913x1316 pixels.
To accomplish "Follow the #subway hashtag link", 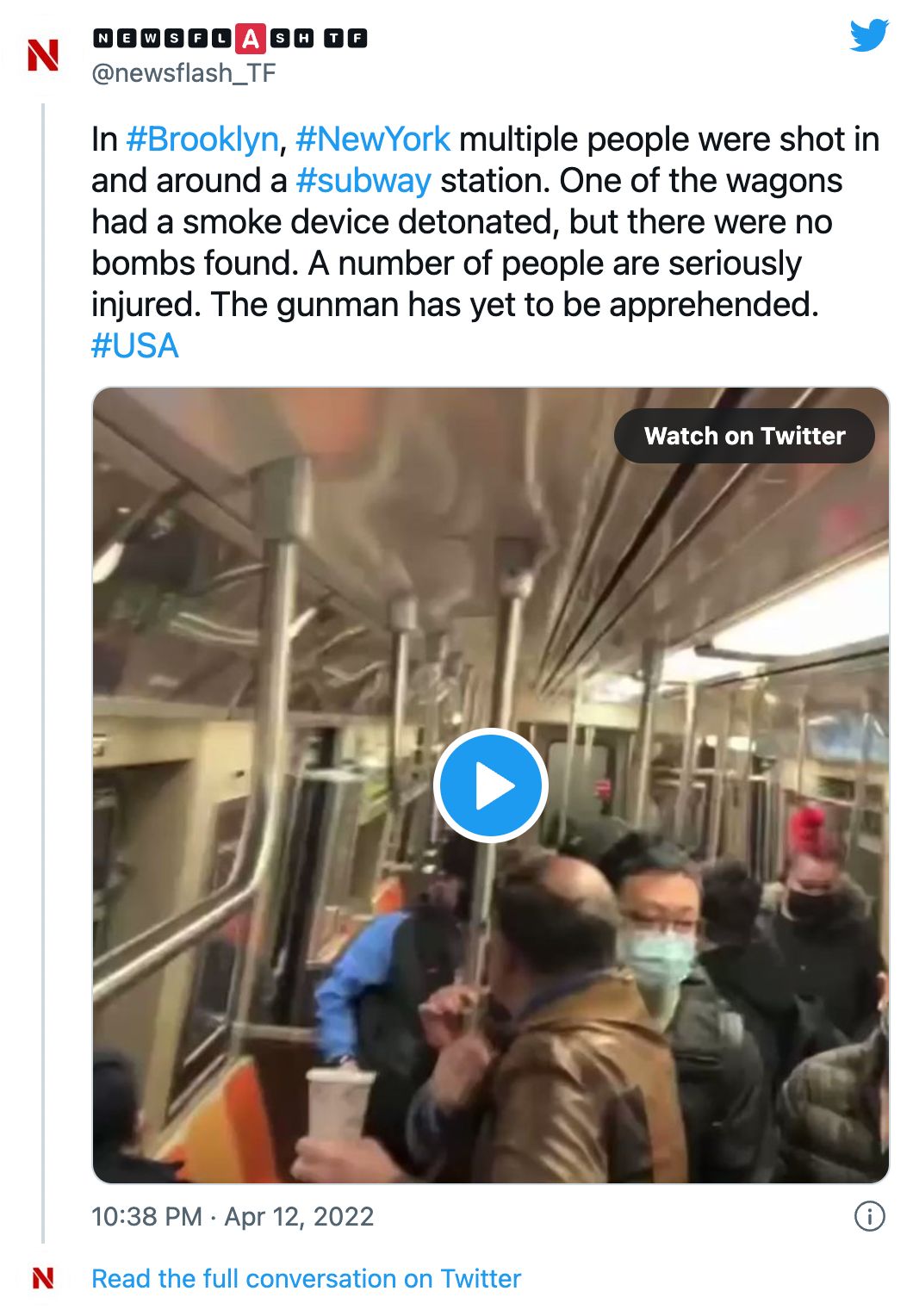I will (x=363, y=180).
